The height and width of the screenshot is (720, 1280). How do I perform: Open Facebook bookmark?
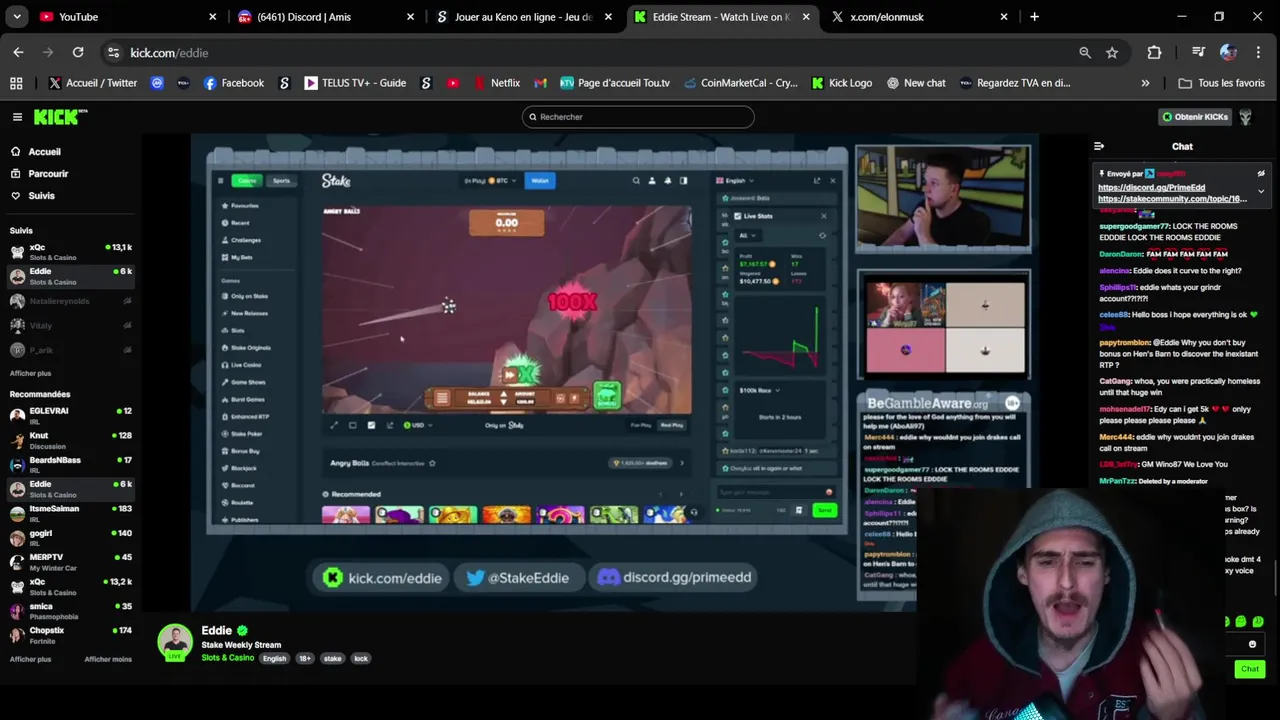point(233,83)
